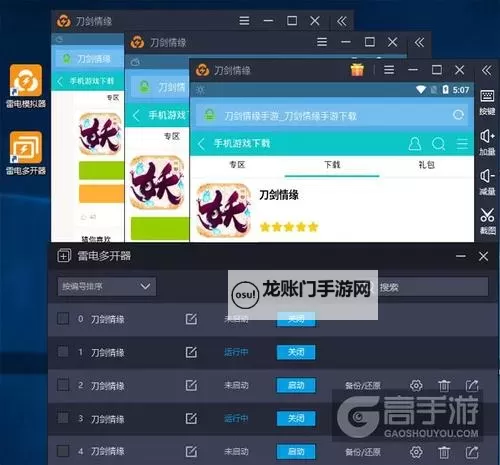Click the 运行中 status of instance 1
This screenshot has height=465, width=500.
236,352
